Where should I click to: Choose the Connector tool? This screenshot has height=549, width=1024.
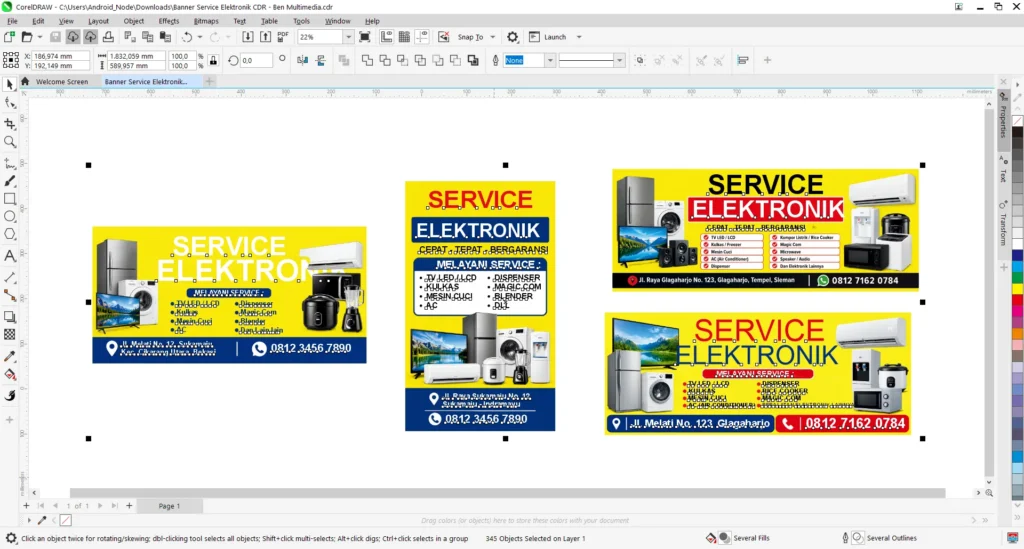pyautogui.click(x=9, y=295)
